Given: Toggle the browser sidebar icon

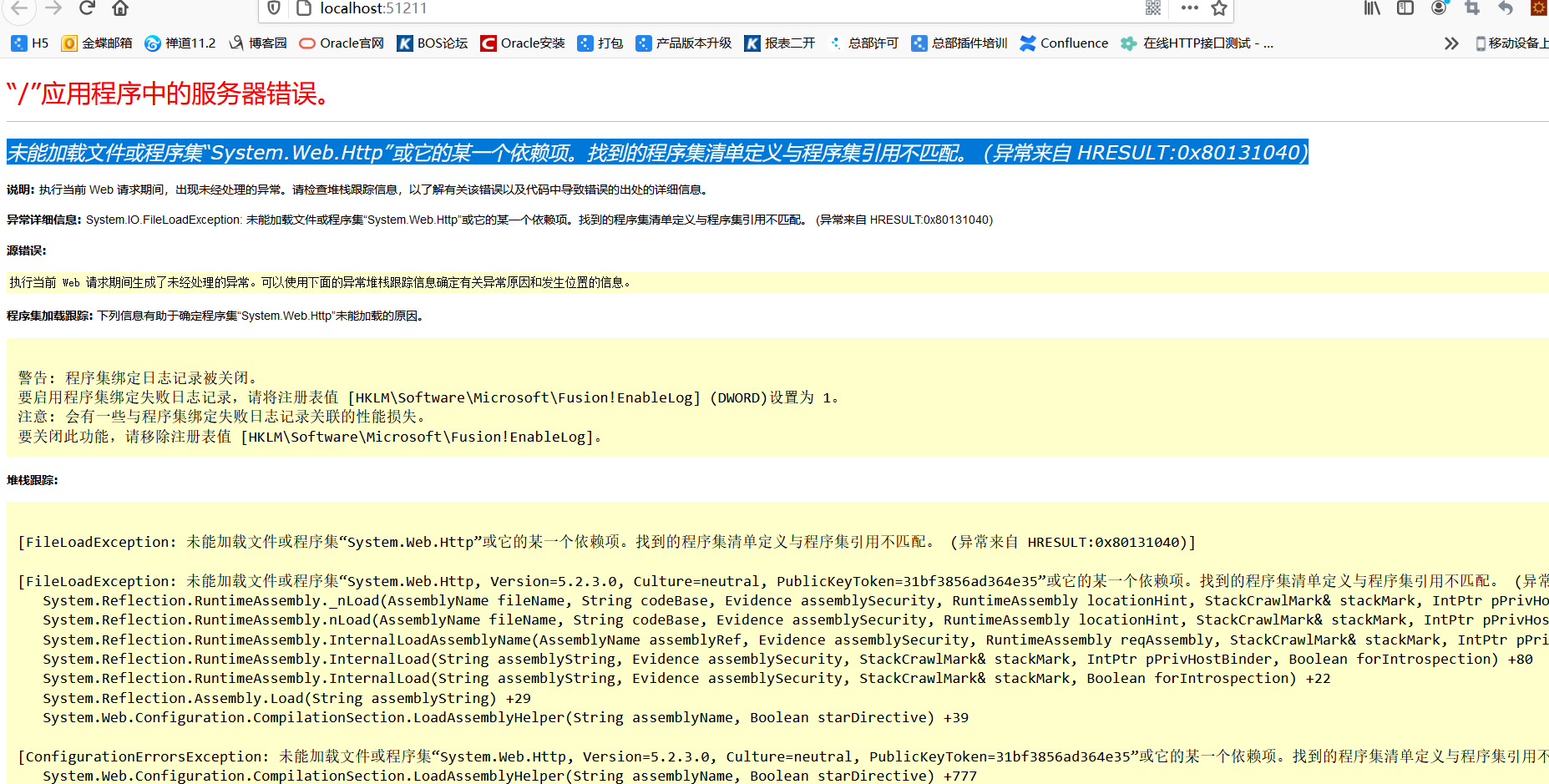Looking at the screenshot, I should point(1405,8).
